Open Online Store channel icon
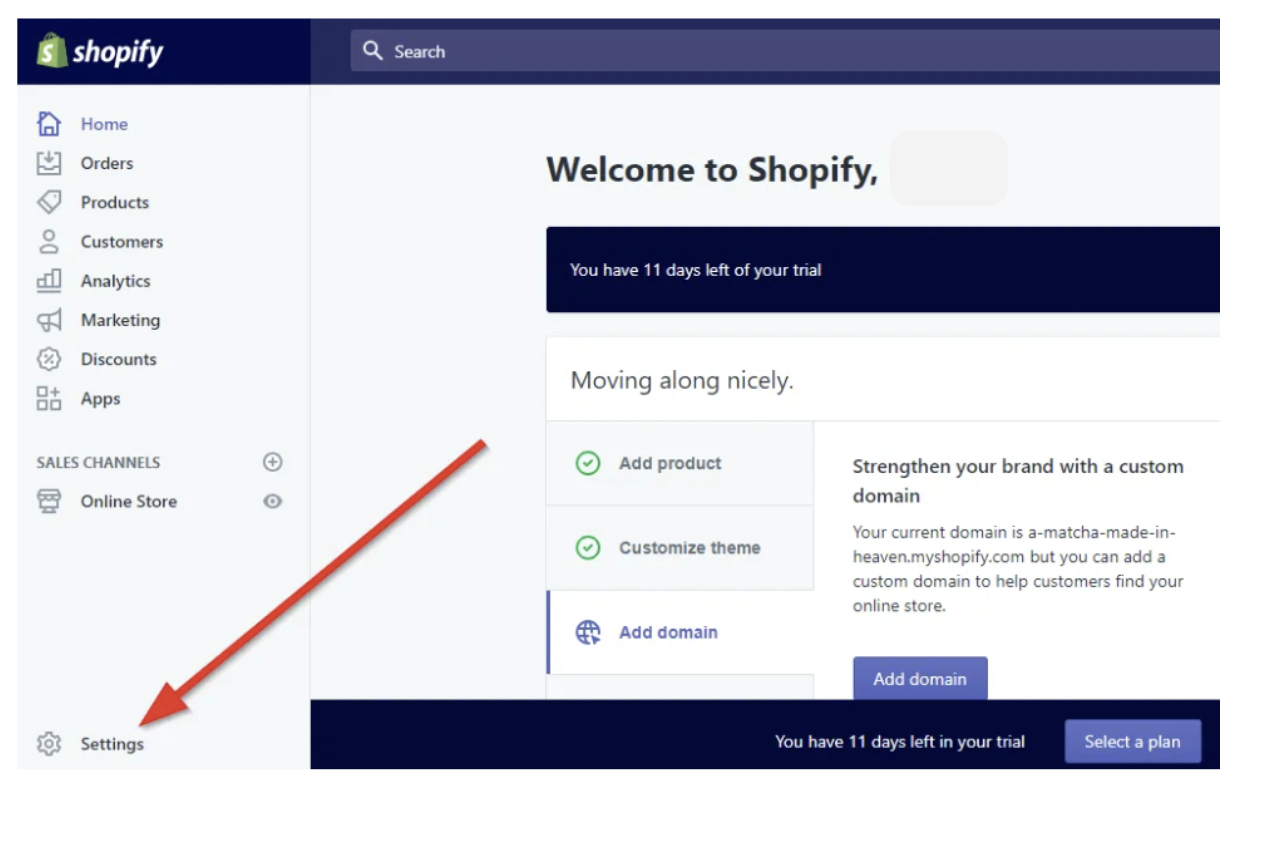This screenshot has height=861, width=1261. tap(48, 501)
